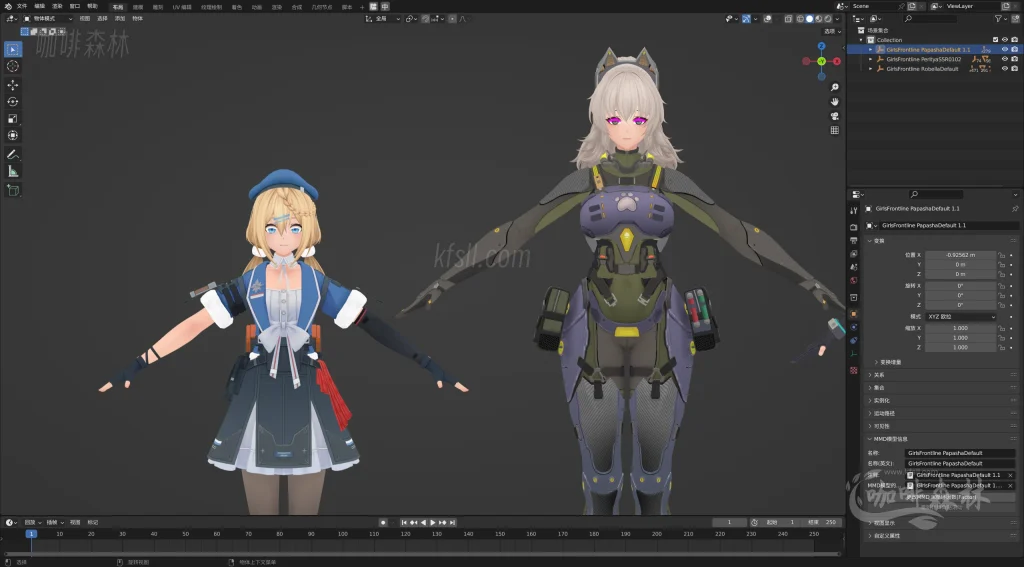Snap view to the blue Z axis
Image resolution: width=1024 pixels, height=567 pixels.
[822, 46]
